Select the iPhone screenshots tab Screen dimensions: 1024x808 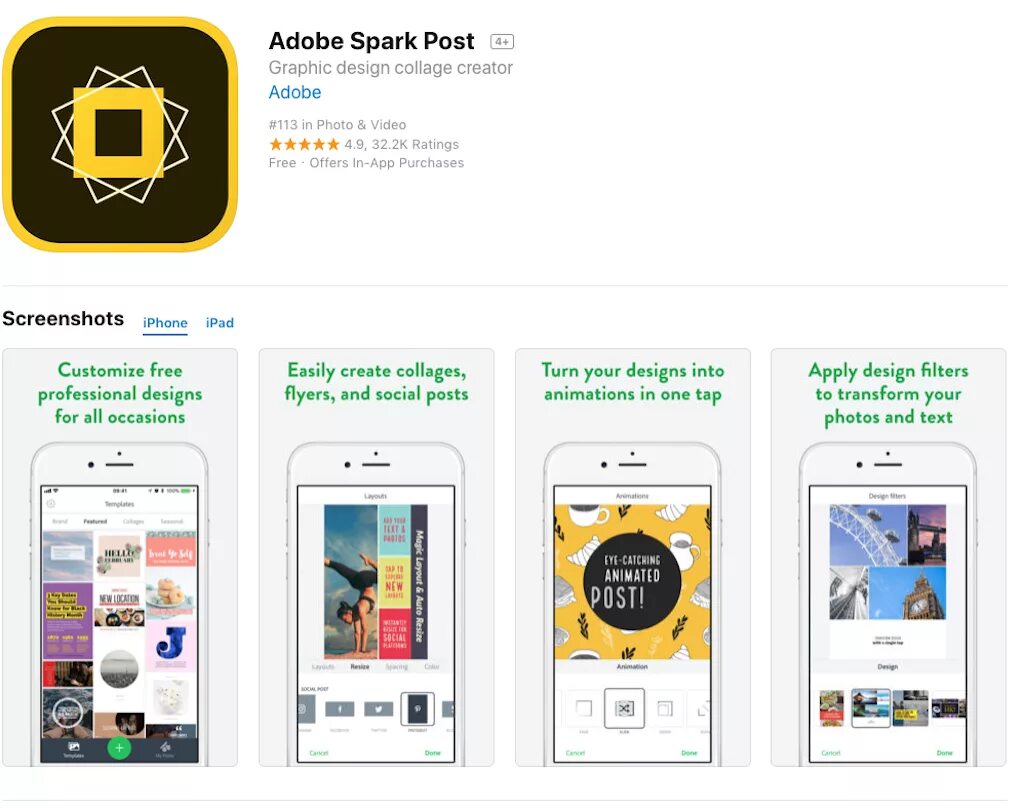[165, 323]
